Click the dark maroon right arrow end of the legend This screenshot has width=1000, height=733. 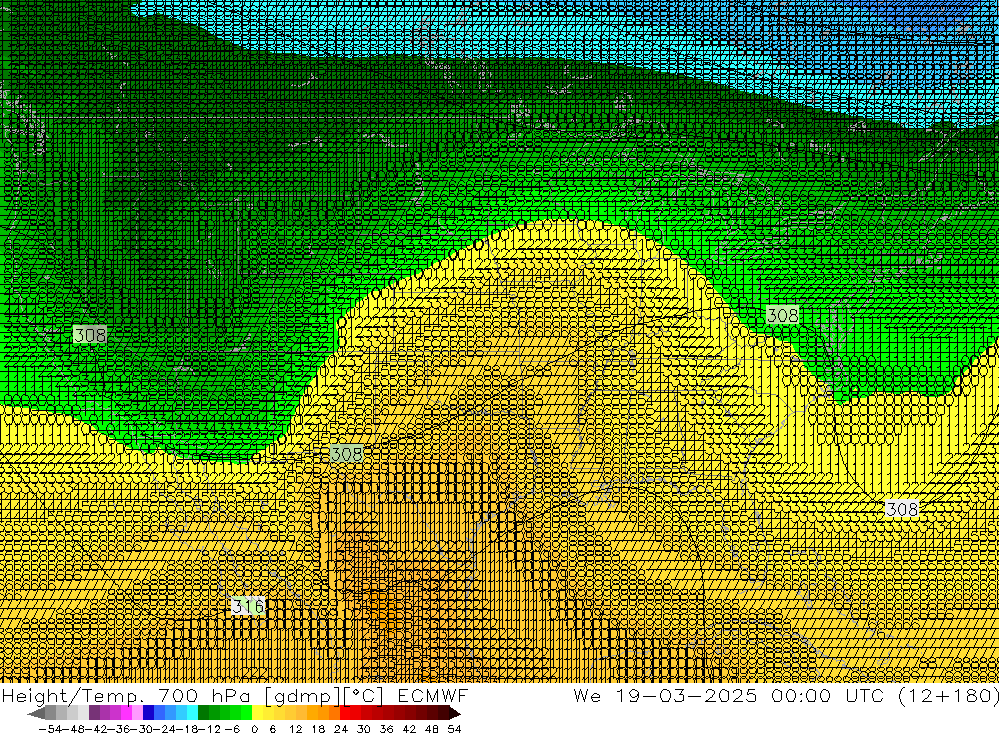pyautogui.click(x=455, y=714)
